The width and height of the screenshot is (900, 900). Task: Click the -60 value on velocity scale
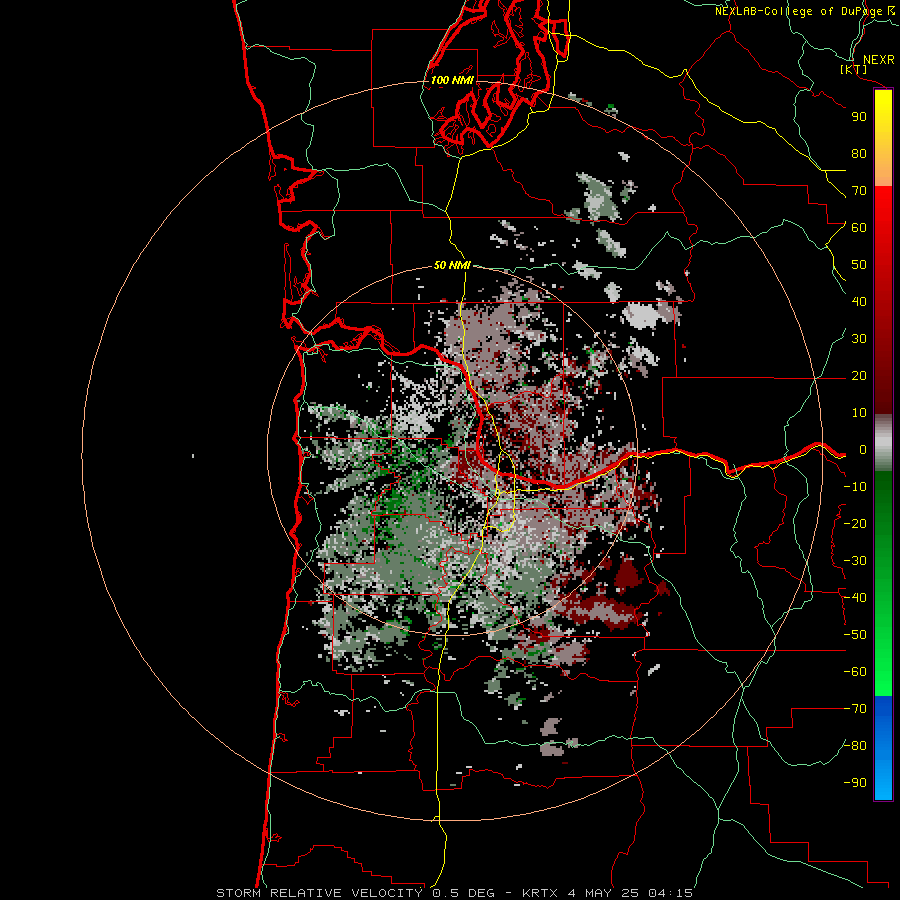(x=855, y=672)
